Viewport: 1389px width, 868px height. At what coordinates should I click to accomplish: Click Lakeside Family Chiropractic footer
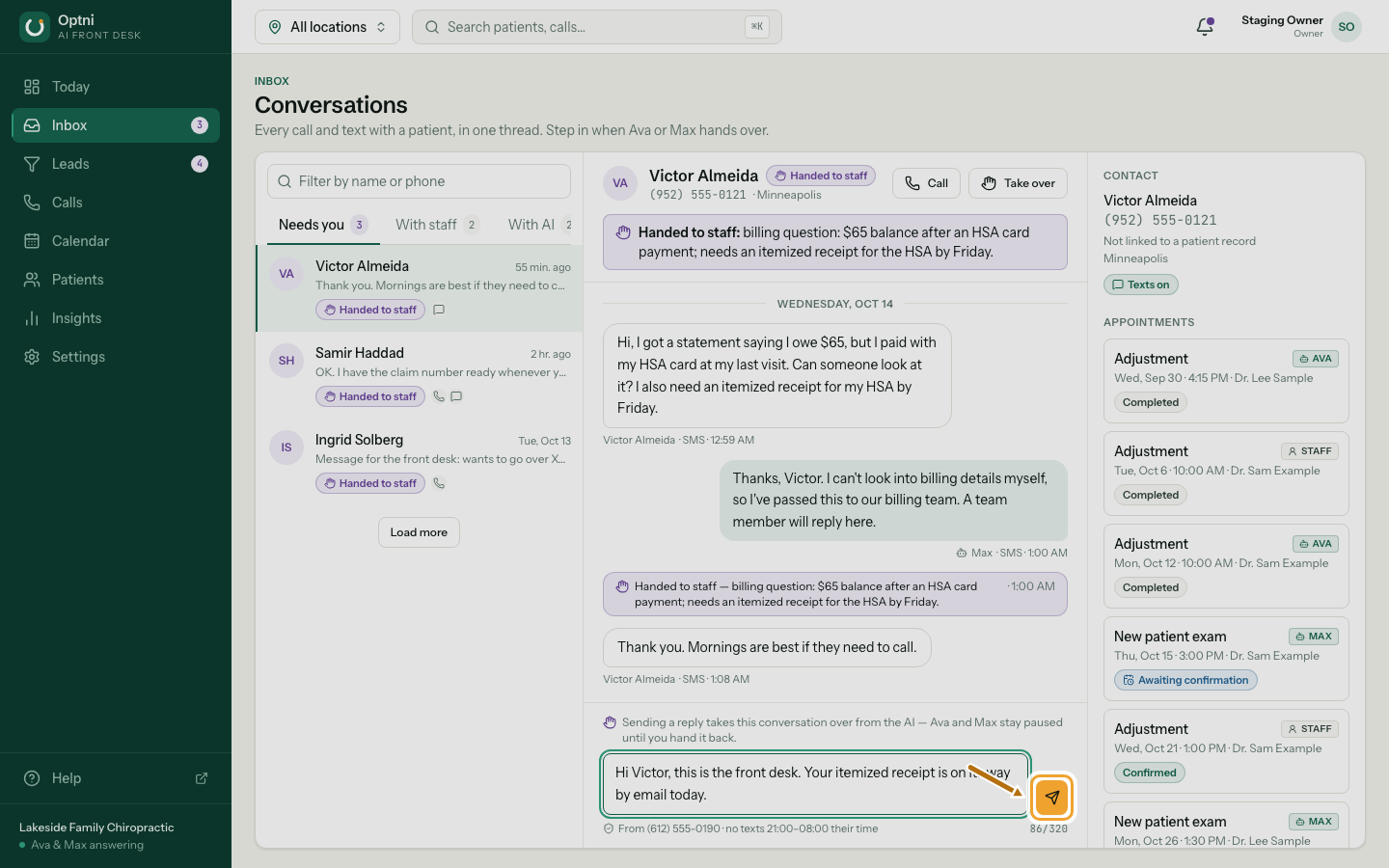pyautogui.click(x=96, y=827)
